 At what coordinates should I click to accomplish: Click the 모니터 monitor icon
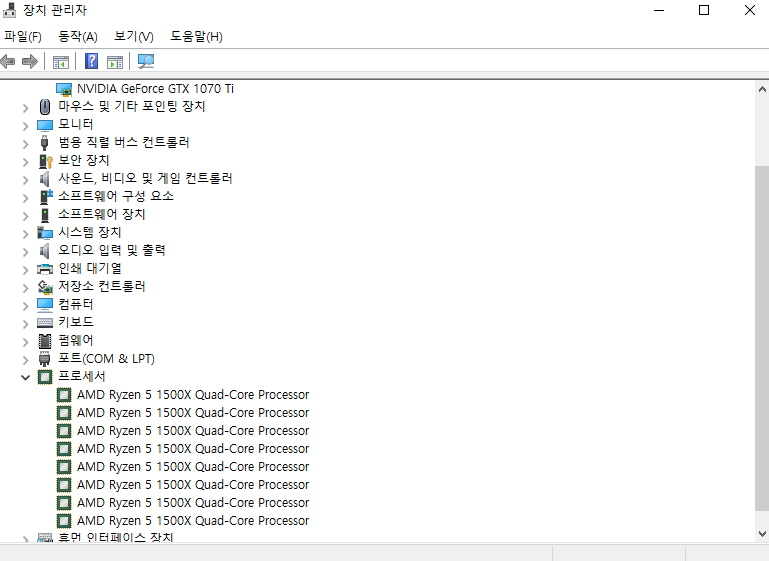[x=44, y=124]
